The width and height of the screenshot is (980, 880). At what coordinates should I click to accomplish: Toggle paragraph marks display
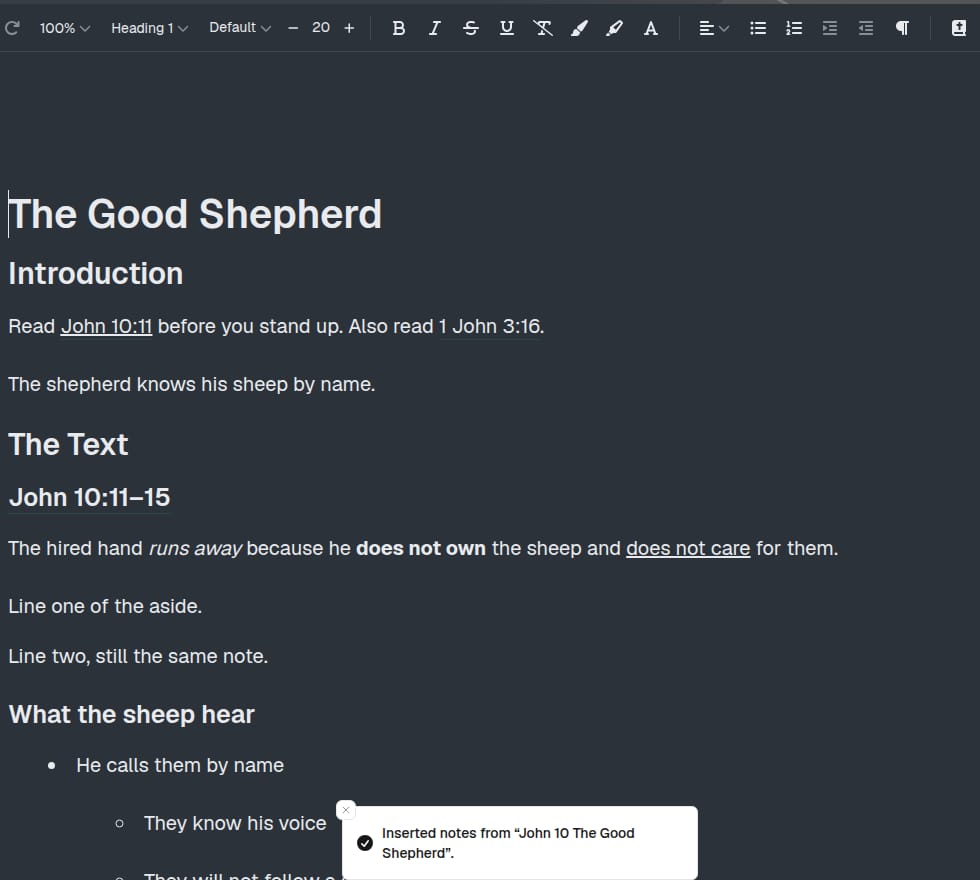(902, 28)
